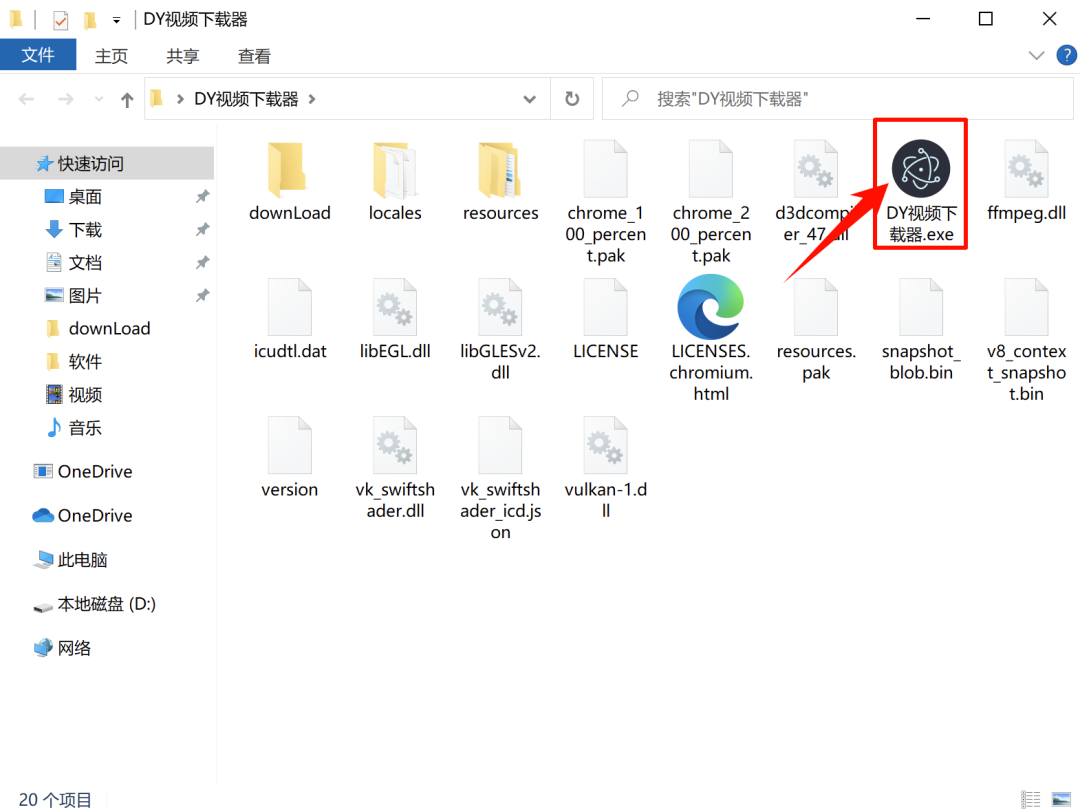The height and width of the screenshot is (812, 1080).
Task: Open recent locations dropdown
Action: pos(99,100)
